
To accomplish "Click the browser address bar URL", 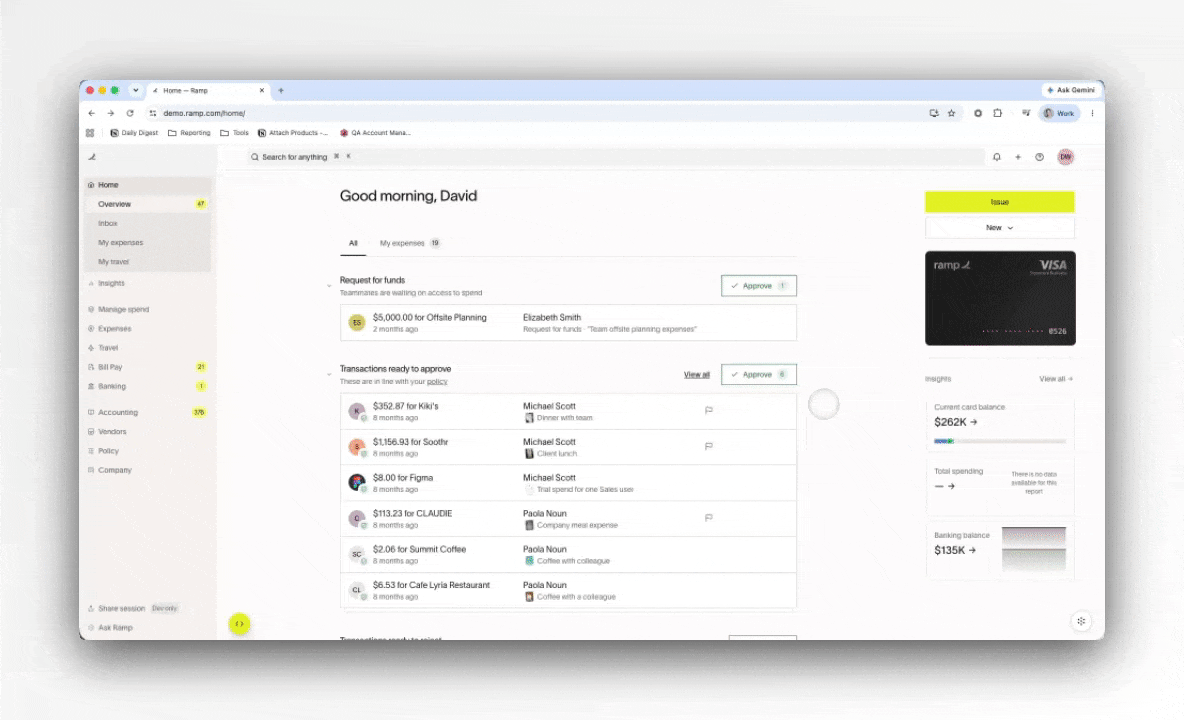I will tap(204, 113).
